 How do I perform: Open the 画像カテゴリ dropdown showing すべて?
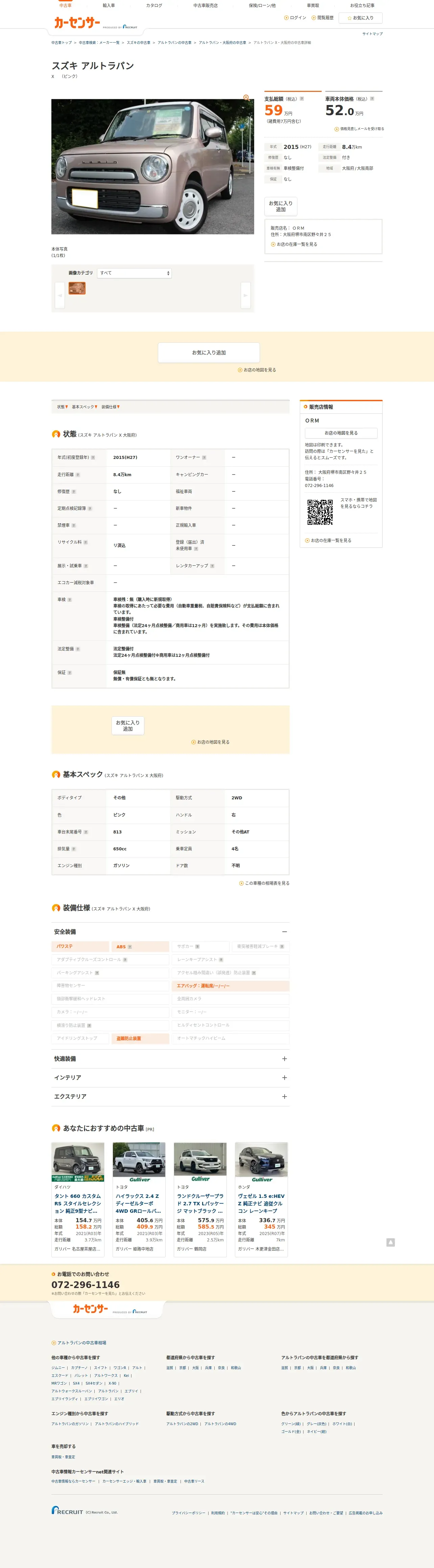coord(135,273)
